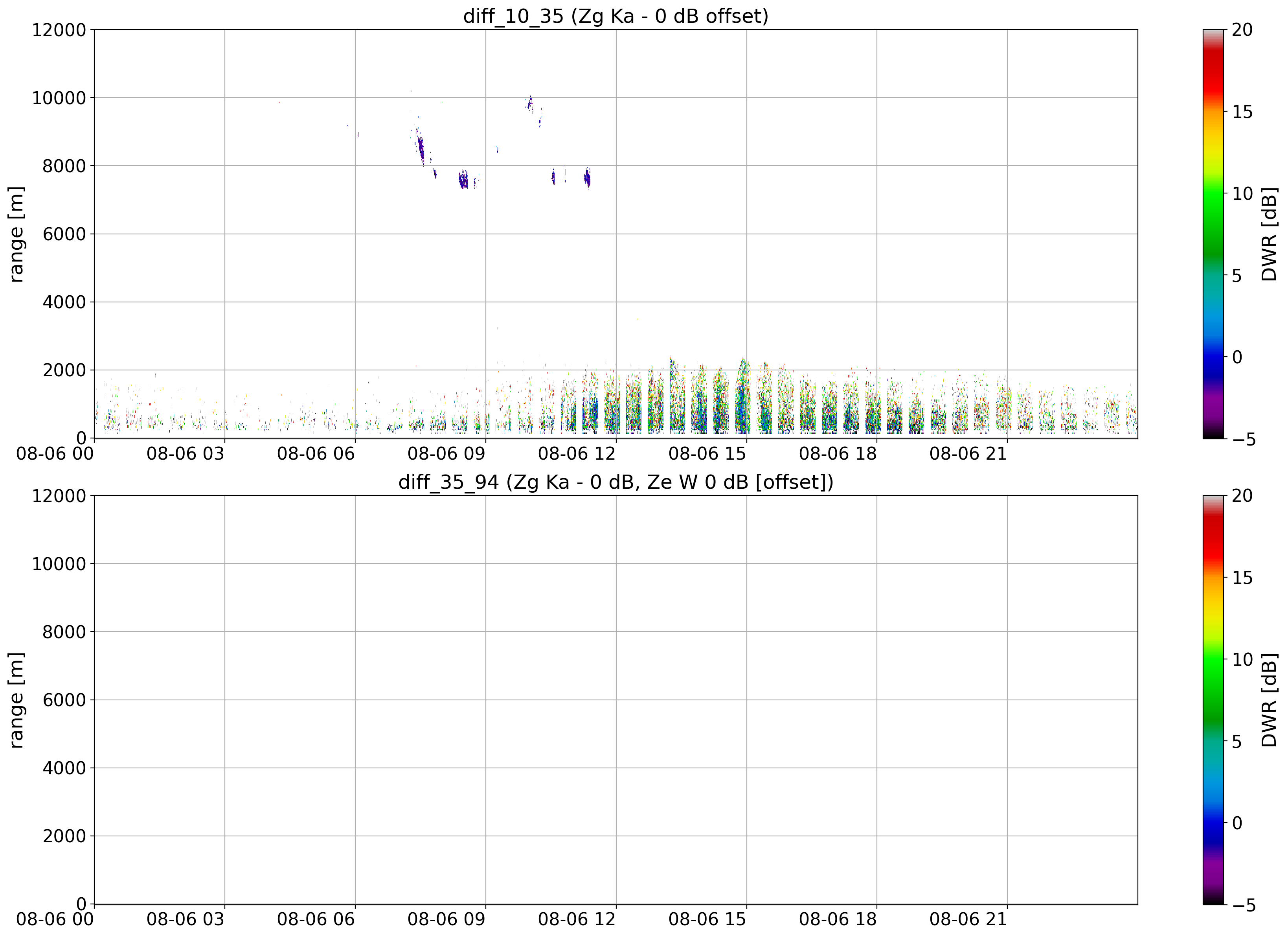Select the "2000" y-tick of the diff_10_35 plot
1288x937 pixels.
(64, 370)
